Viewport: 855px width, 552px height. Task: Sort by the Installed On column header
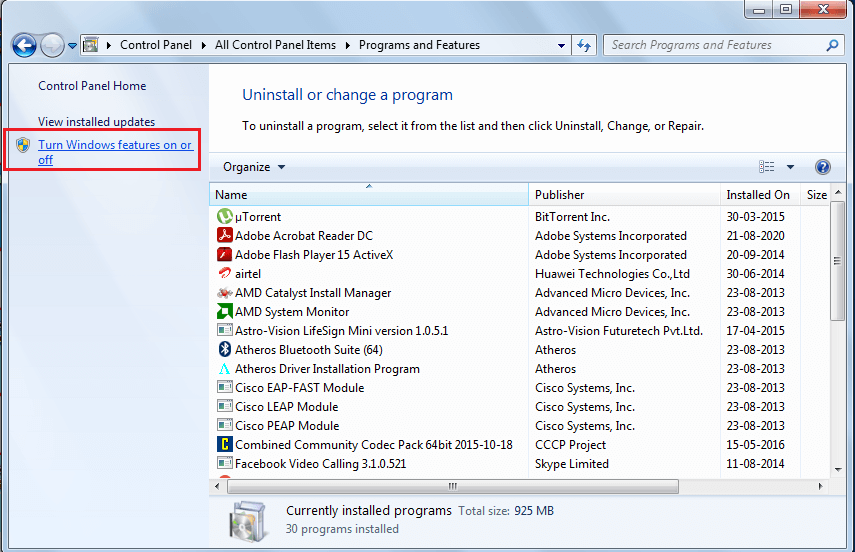click(x=760, y=195)
